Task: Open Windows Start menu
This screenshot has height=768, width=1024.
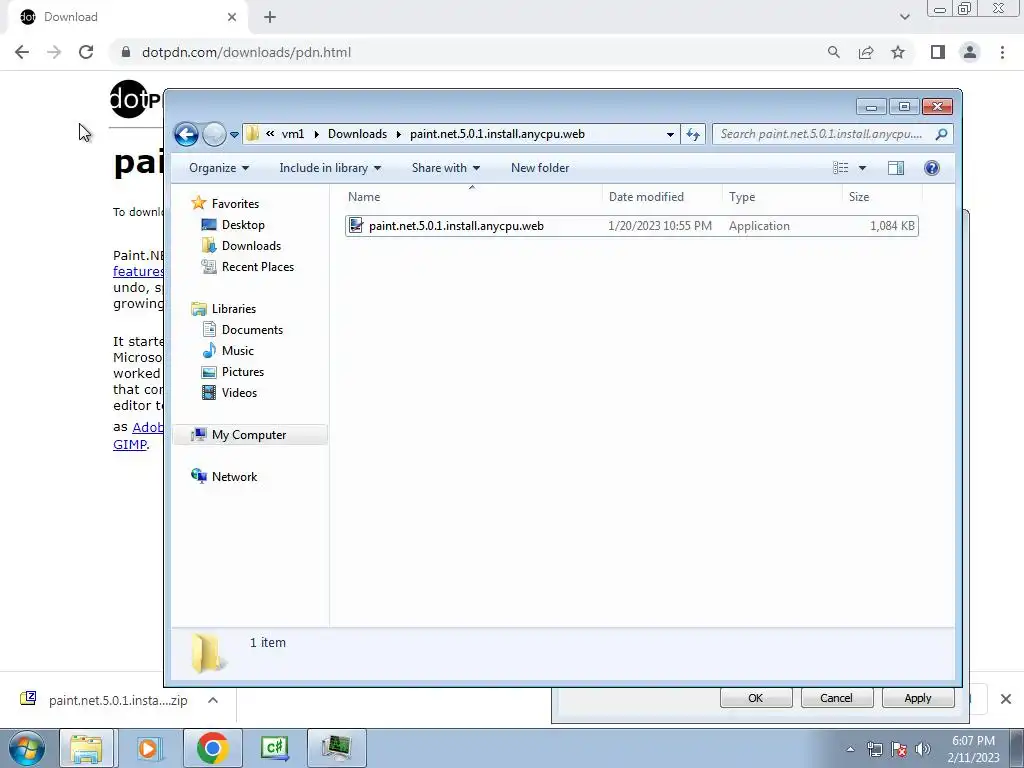Action: pyautogui.click(x=26, y=748)
